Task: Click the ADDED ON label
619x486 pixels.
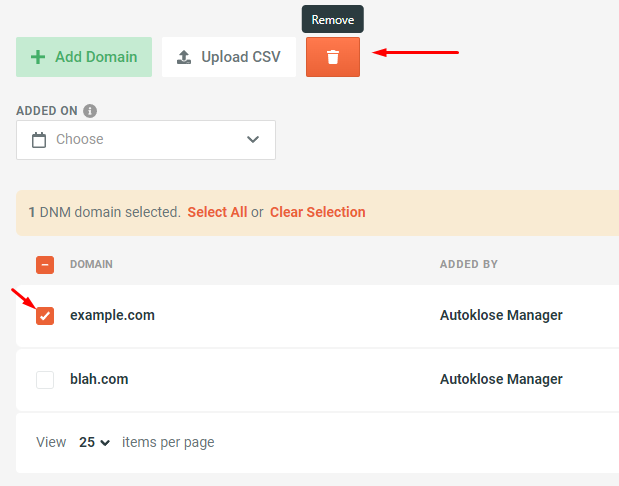Action: [x=47, y=111]
